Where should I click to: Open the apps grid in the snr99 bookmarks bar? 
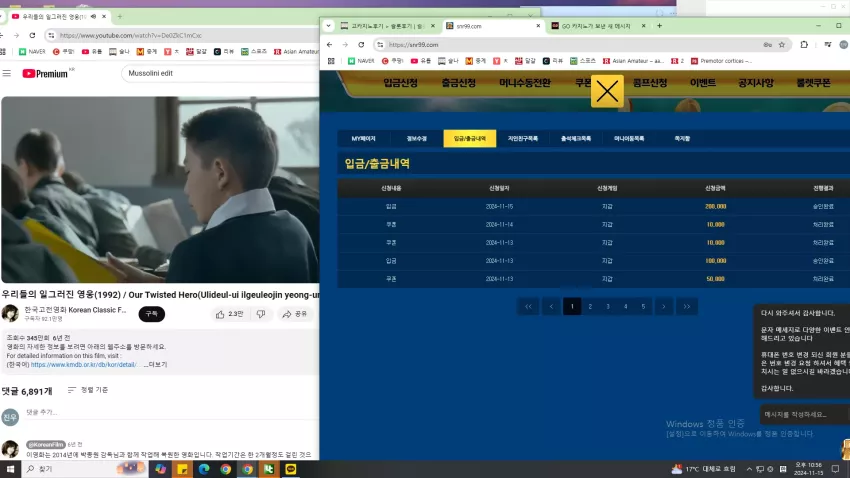(331, 61)
